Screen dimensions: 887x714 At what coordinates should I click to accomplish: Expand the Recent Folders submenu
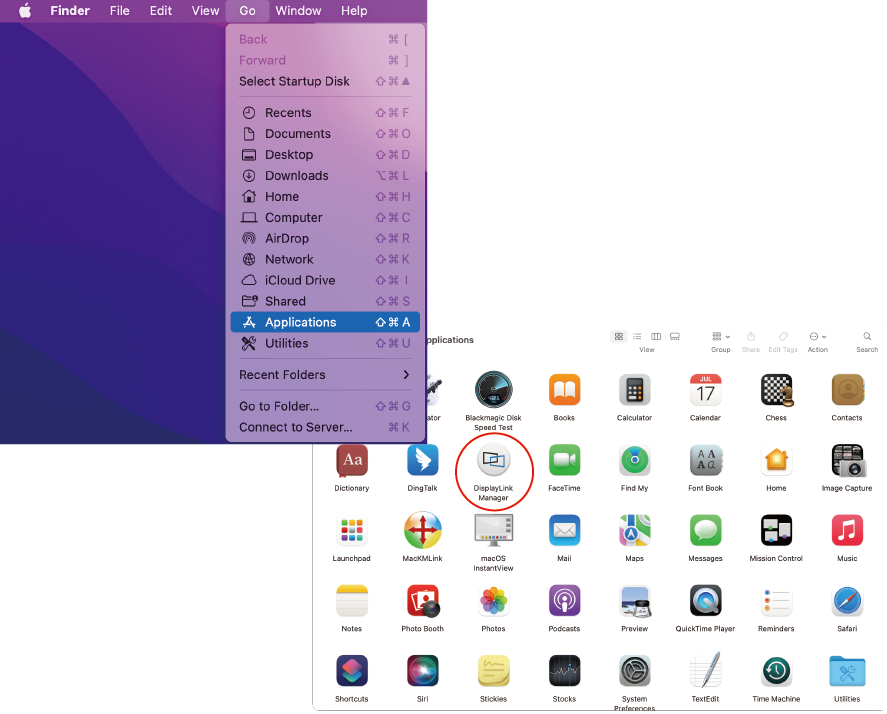325,375
